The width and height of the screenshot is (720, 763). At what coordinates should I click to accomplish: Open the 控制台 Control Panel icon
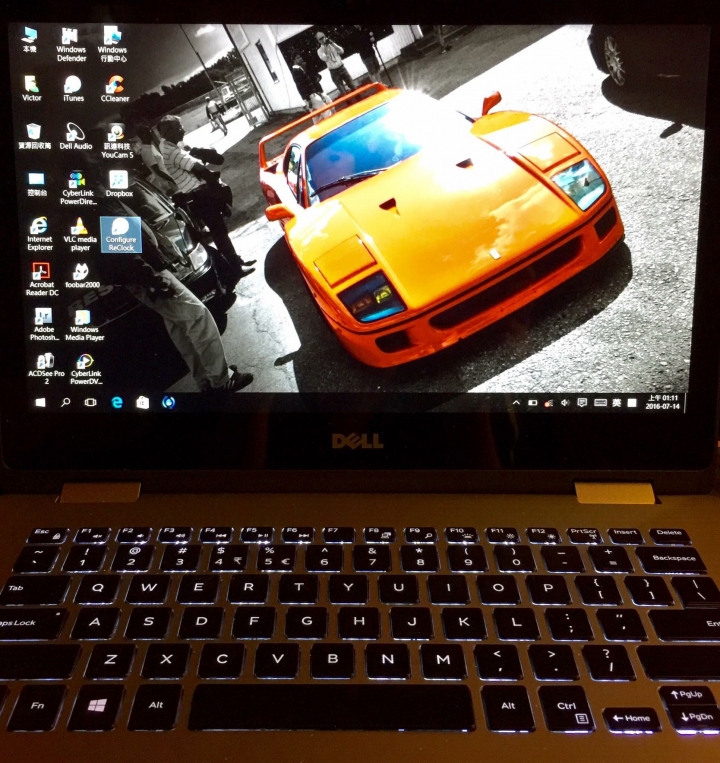pos(37,184)
